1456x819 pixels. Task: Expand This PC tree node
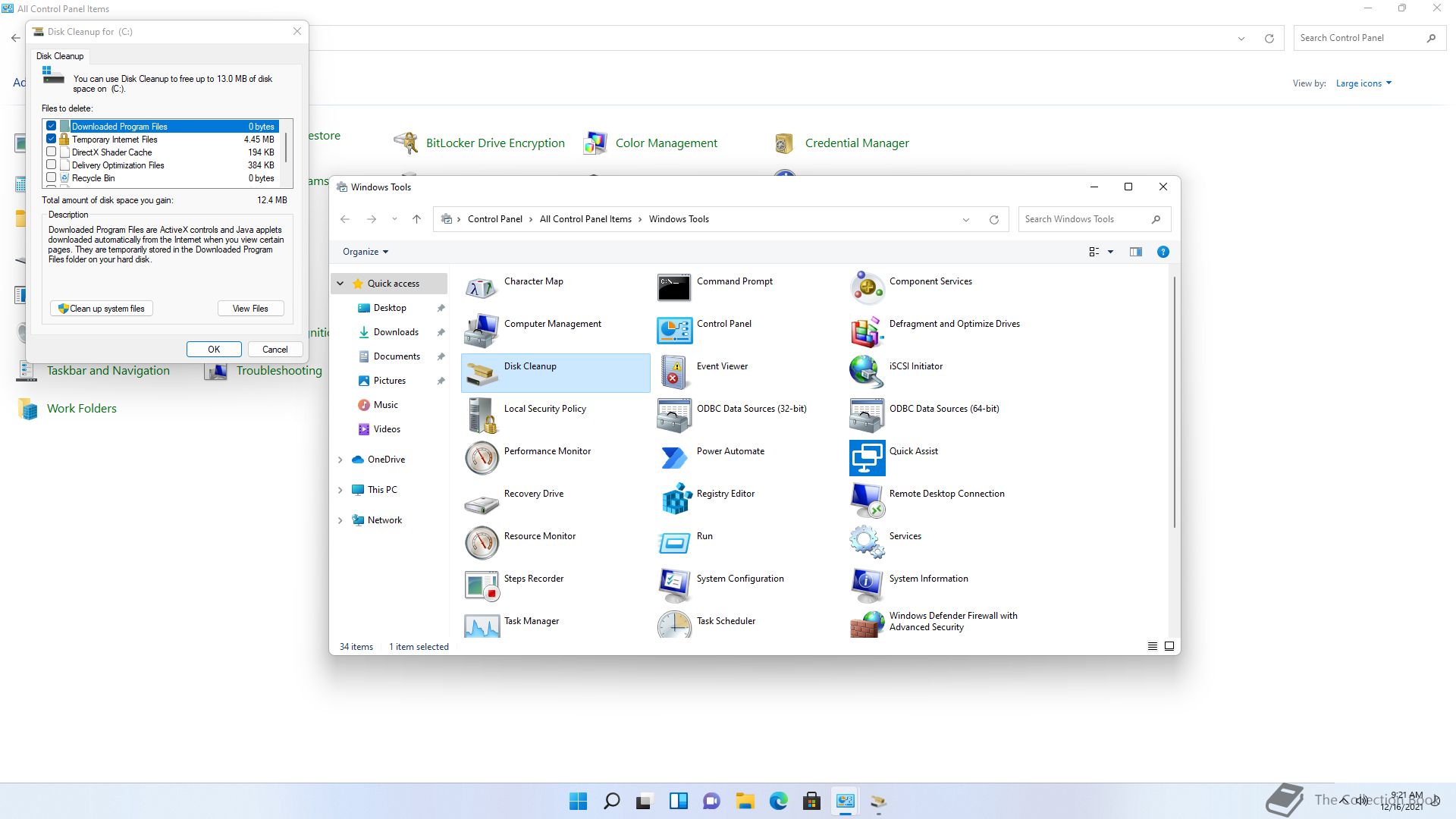[x=340, y=490]
